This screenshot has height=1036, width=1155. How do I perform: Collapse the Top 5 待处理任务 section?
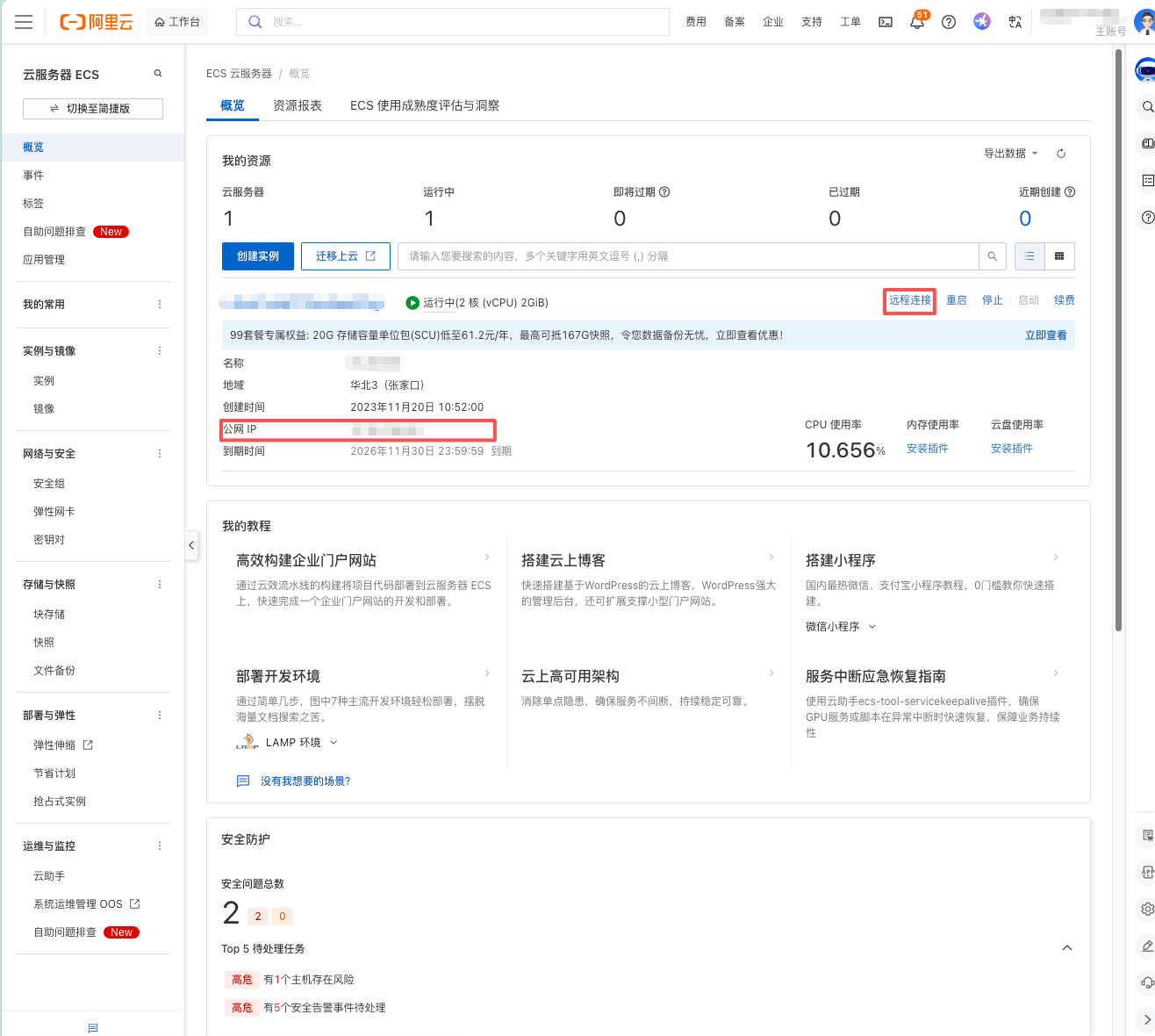point(1067,948)
